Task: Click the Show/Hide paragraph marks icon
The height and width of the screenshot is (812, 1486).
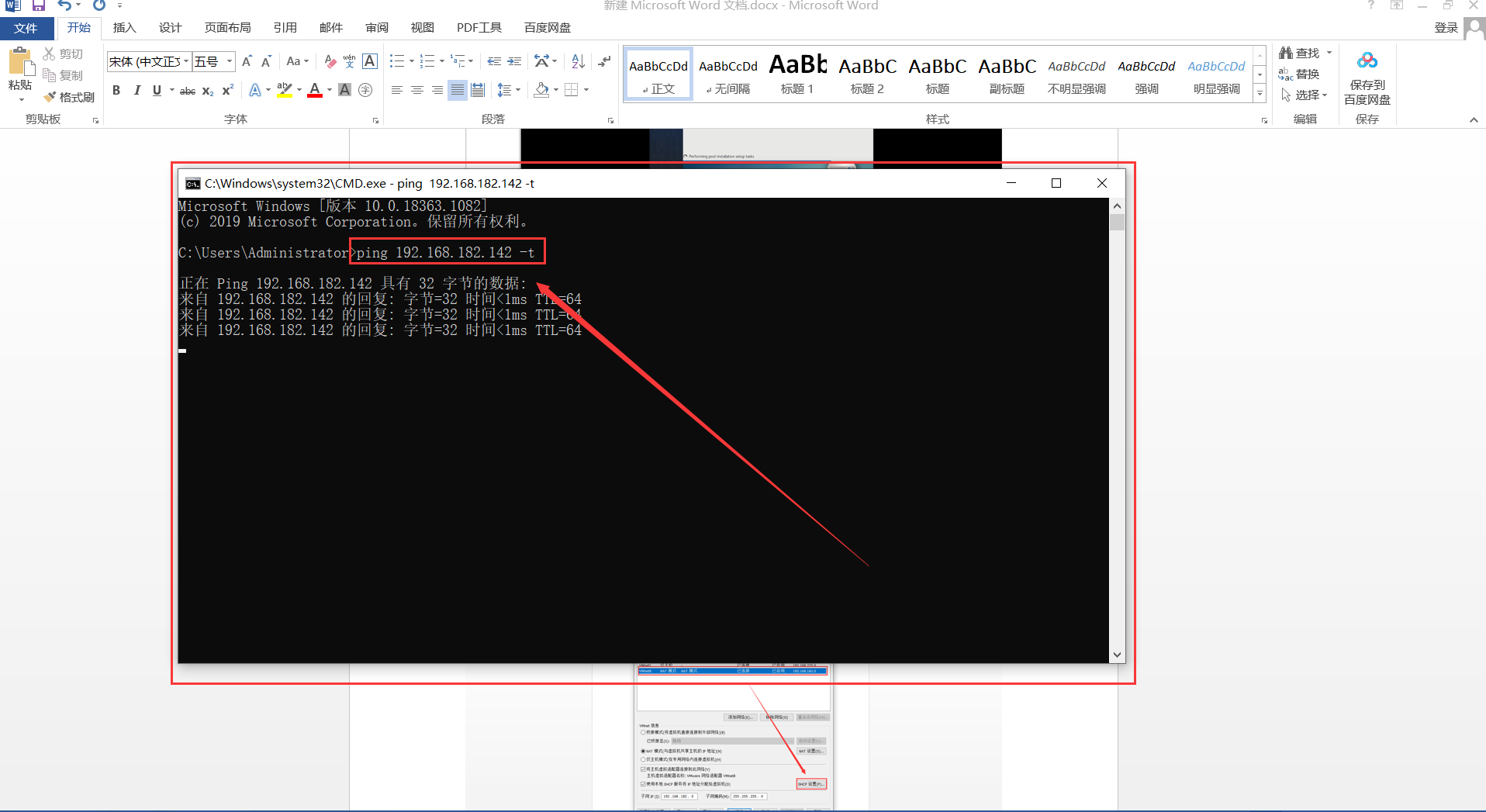Action: pos(604,61)
